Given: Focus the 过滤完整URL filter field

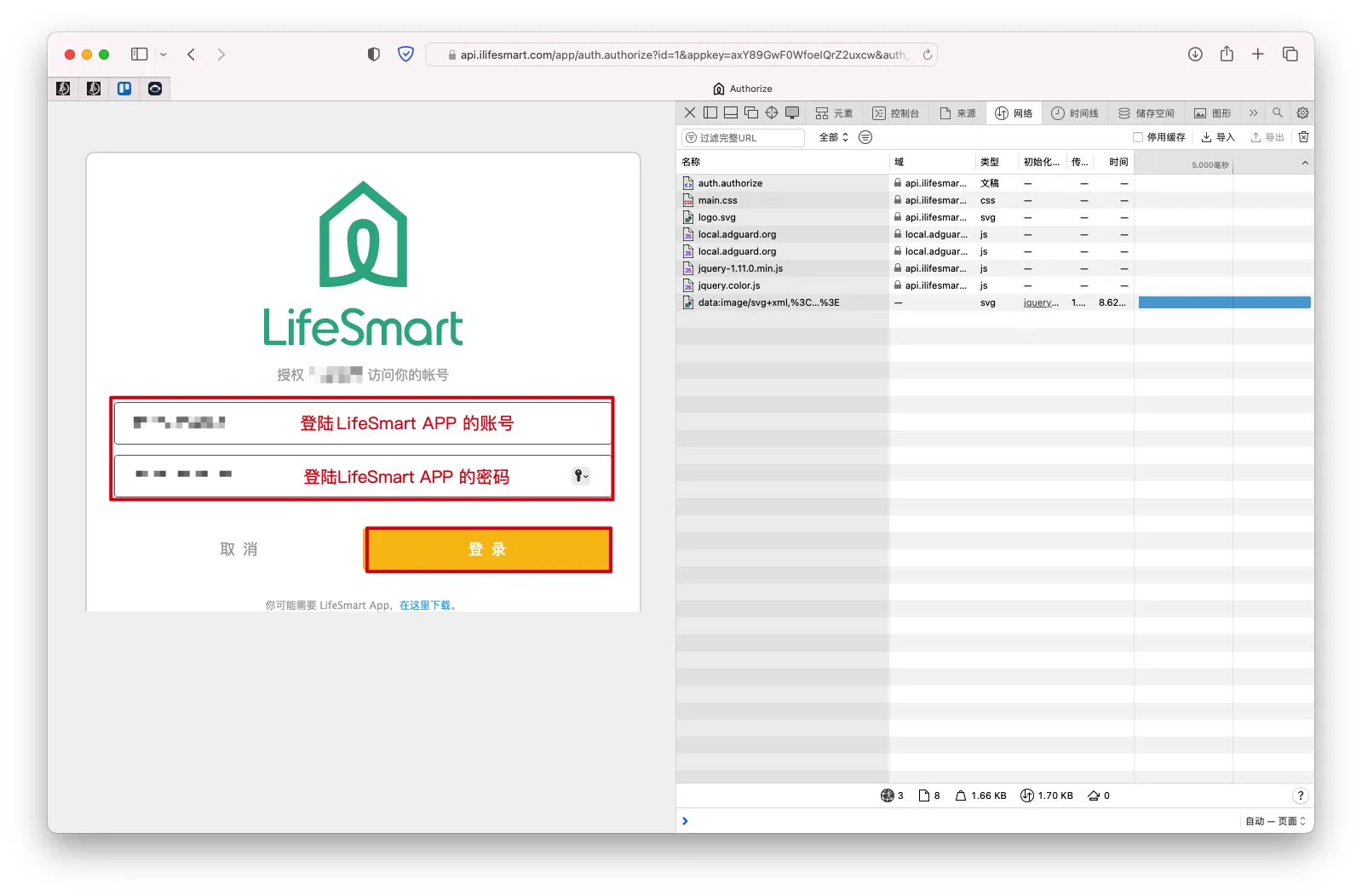Looking at the screenshot, I should 744,137.
